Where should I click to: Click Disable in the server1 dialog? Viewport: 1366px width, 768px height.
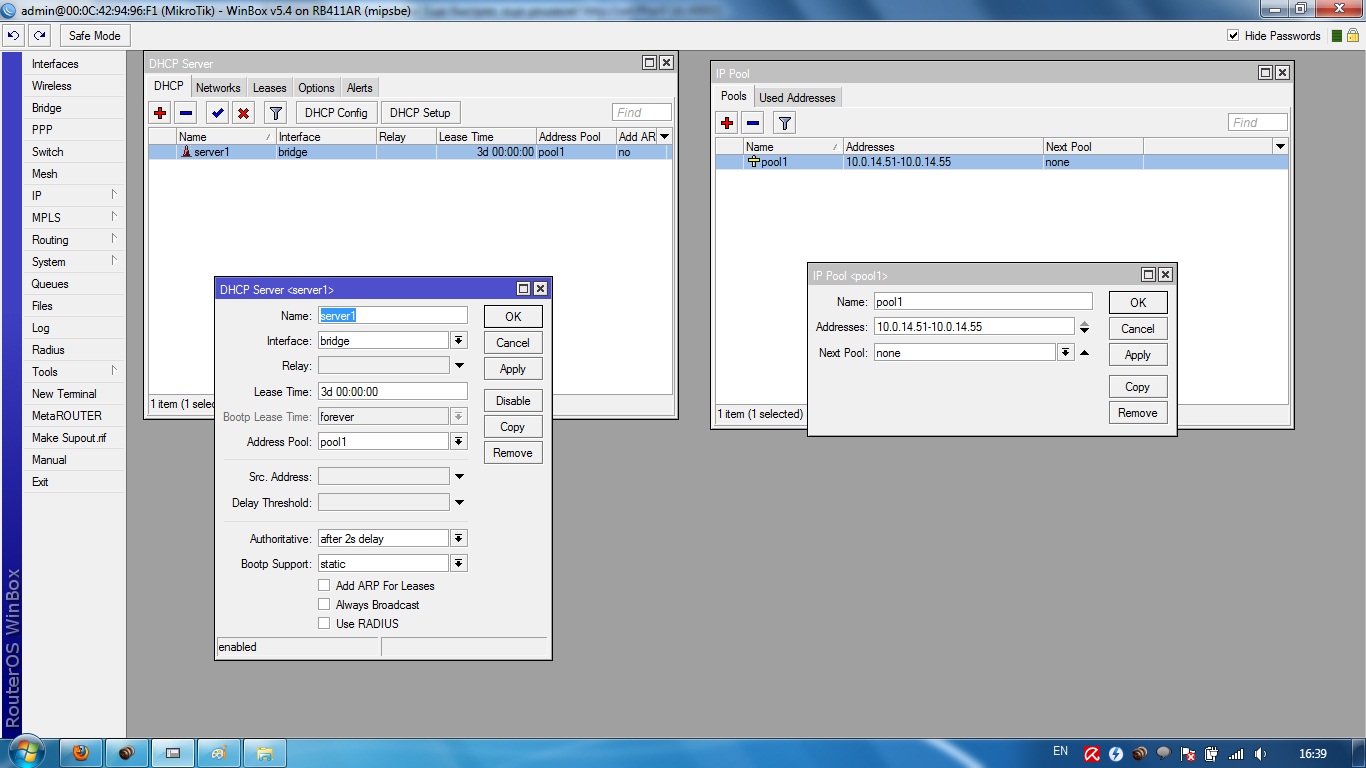pyautogui.click(x=513, y=401)
